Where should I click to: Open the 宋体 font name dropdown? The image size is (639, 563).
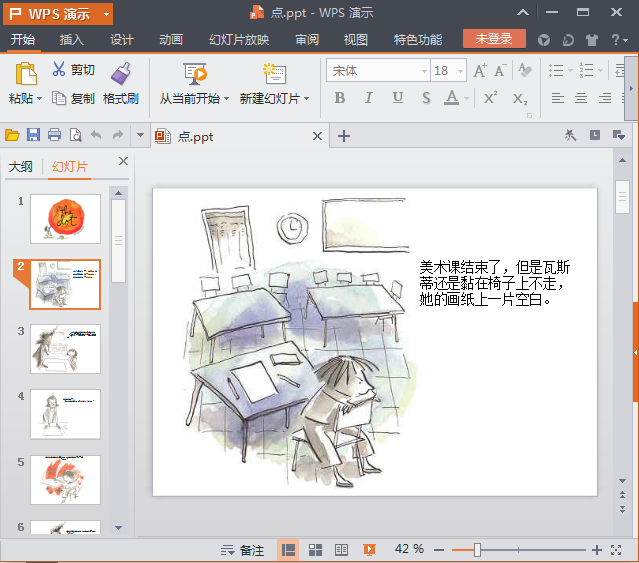[424, 71]
